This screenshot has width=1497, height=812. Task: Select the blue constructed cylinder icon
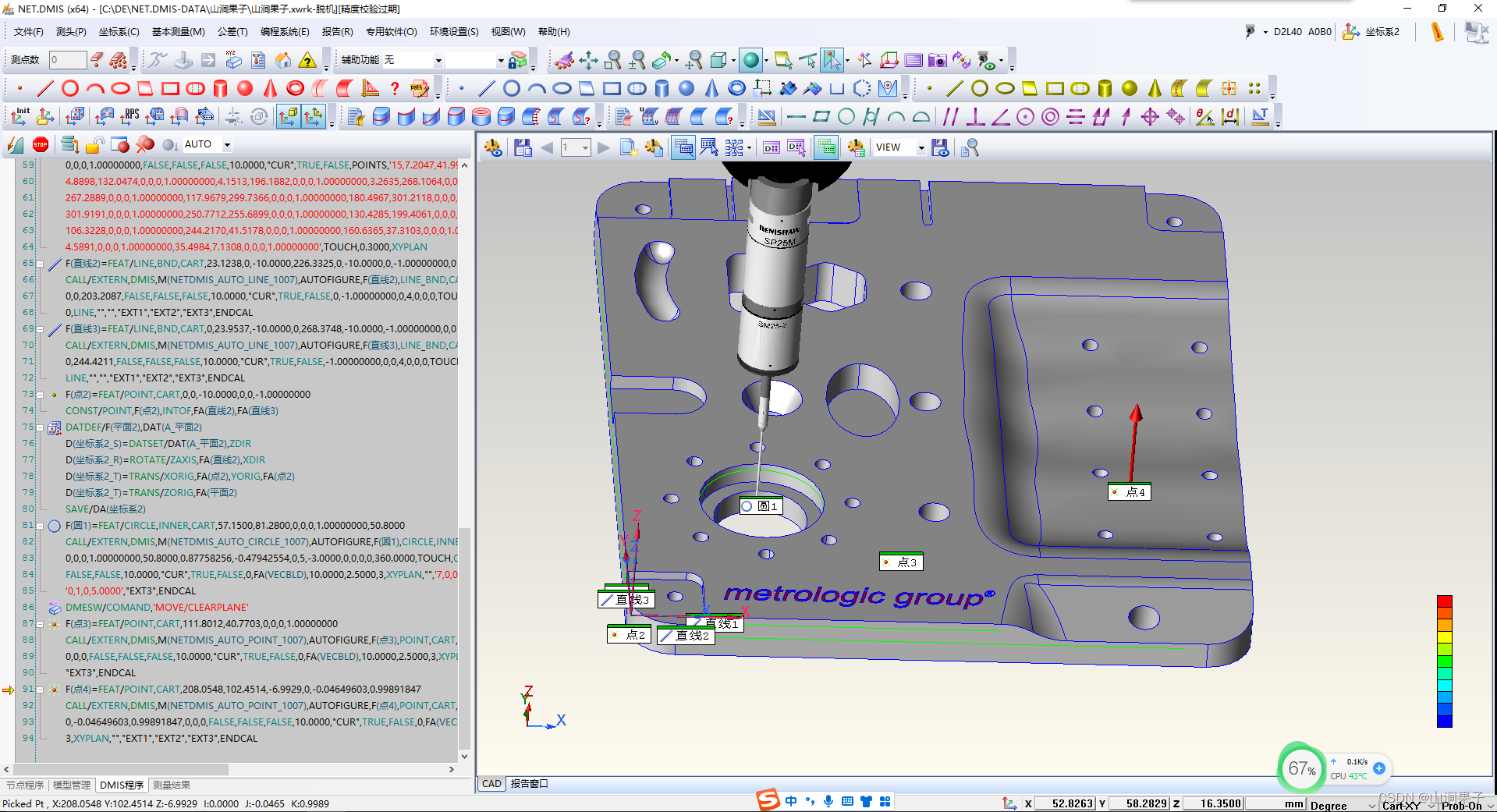click(662, 88)
